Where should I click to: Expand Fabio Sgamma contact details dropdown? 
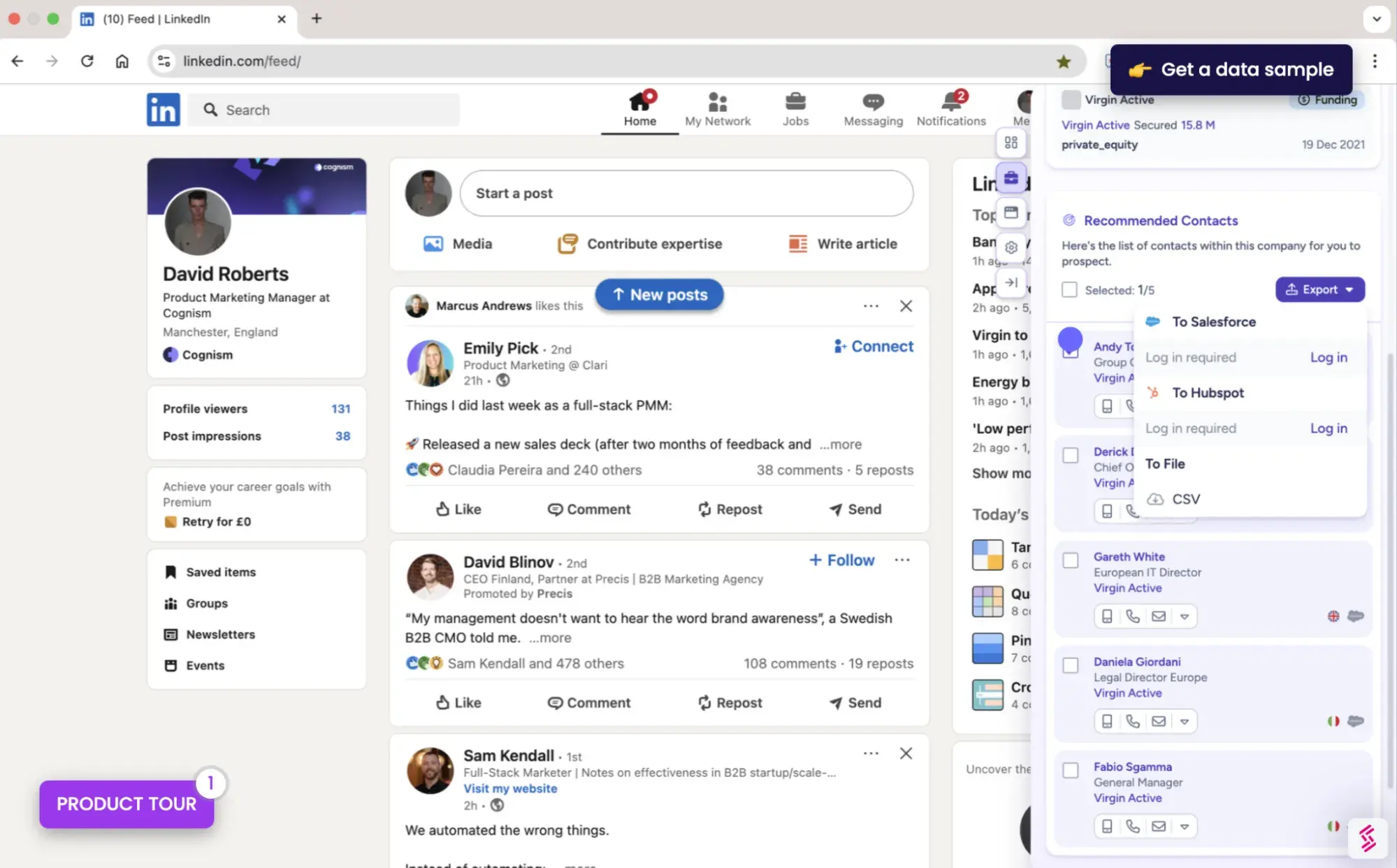point(1184,826)
